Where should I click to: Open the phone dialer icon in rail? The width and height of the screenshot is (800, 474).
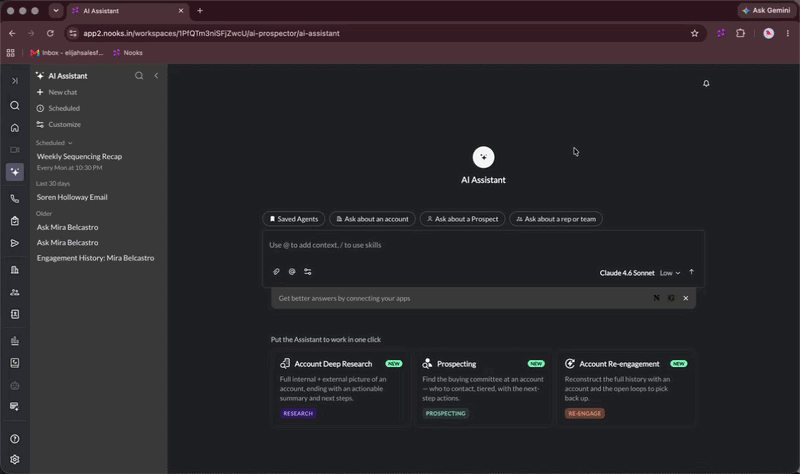tap(15, 199)
